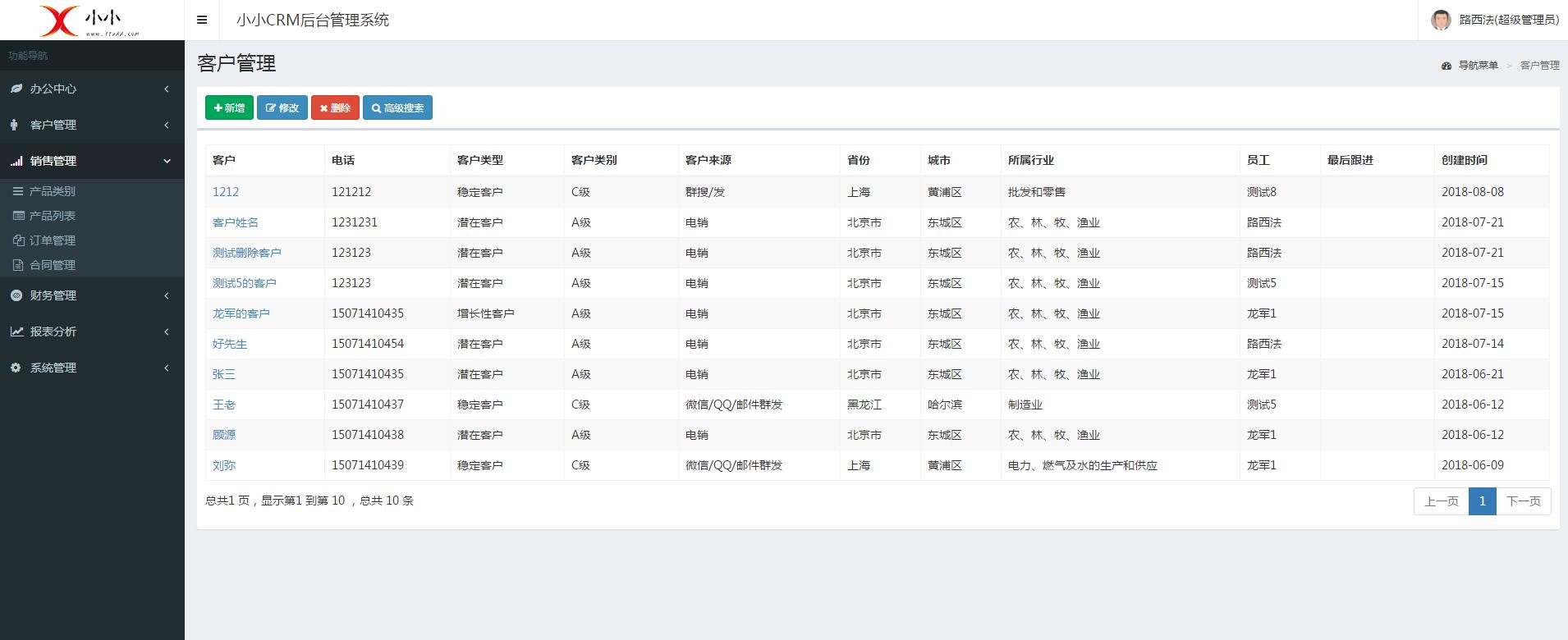The height and width of the screenshot is (640, 1568).
Task: Click the user avatar picture
Action: 1441,20
